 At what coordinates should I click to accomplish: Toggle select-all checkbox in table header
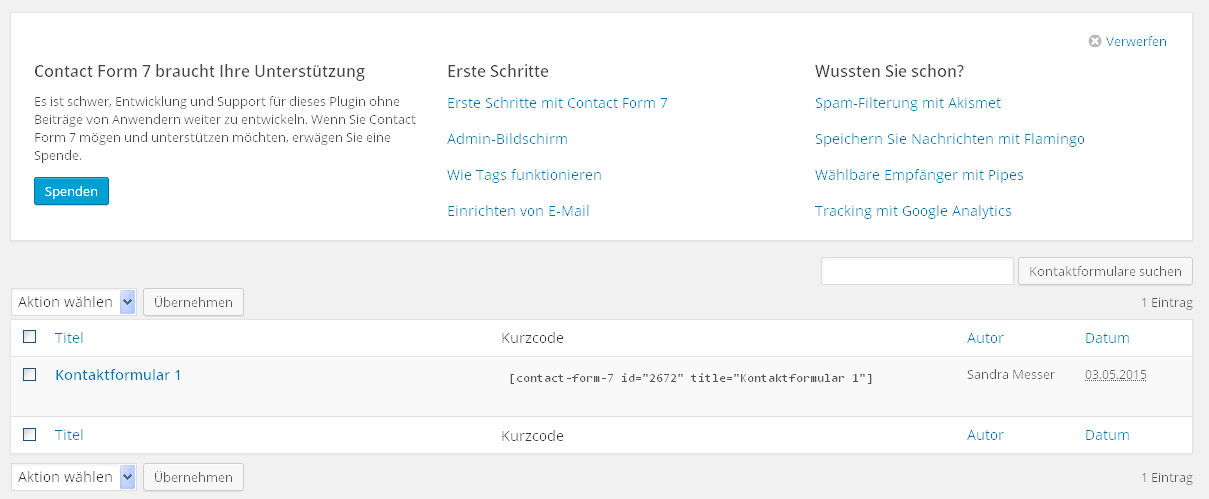click(x=30, y=337)
